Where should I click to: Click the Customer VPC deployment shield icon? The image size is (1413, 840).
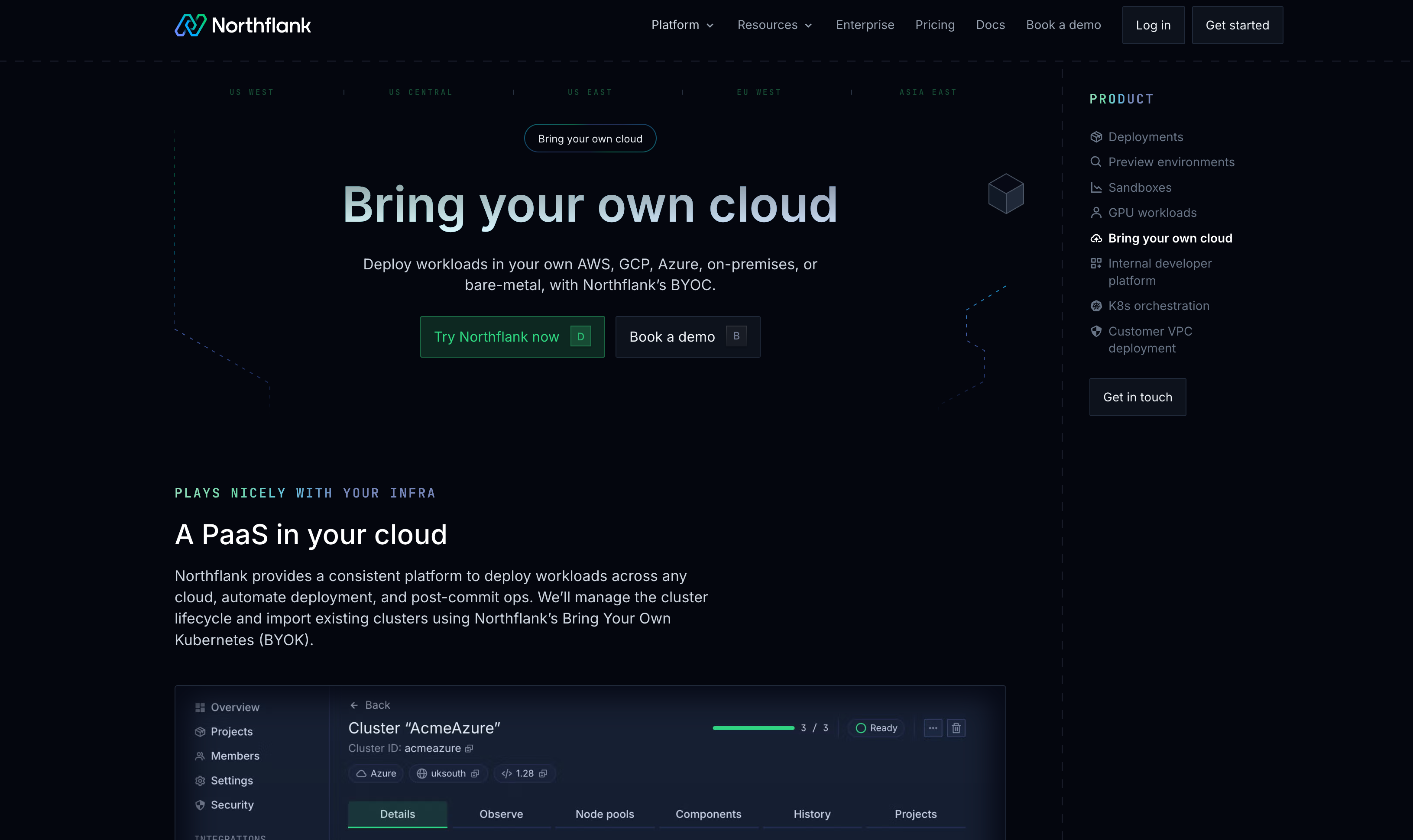(x=1096, y=331)
